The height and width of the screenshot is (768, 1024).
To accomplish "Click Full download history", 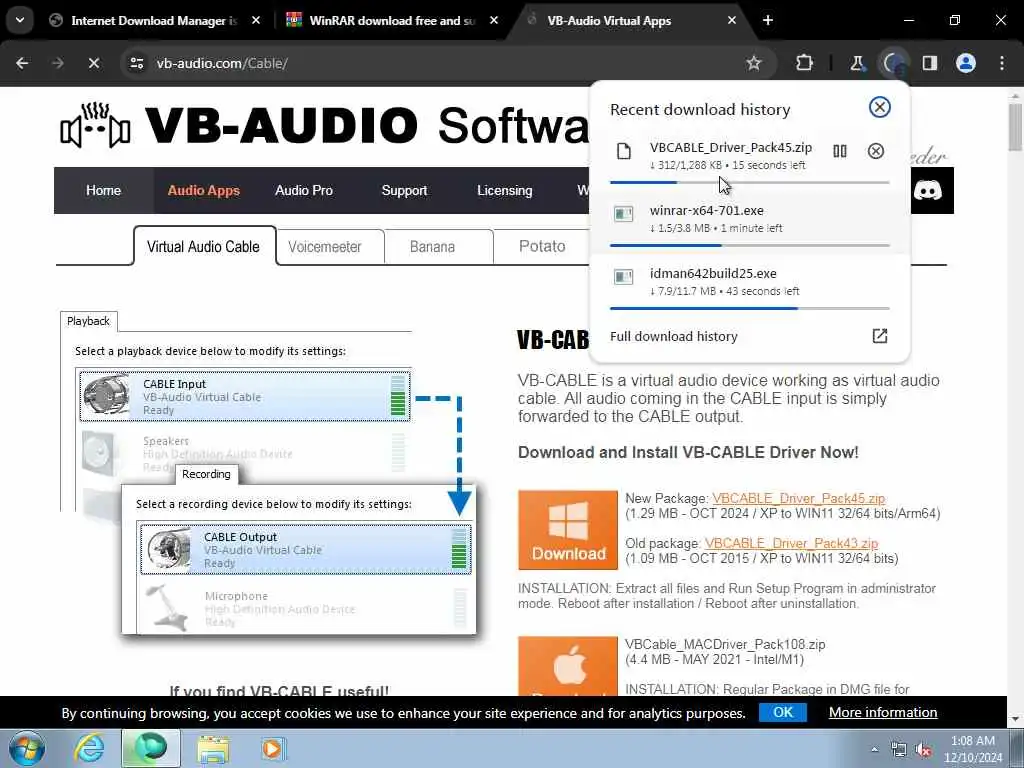I will [x=673, y=336].
